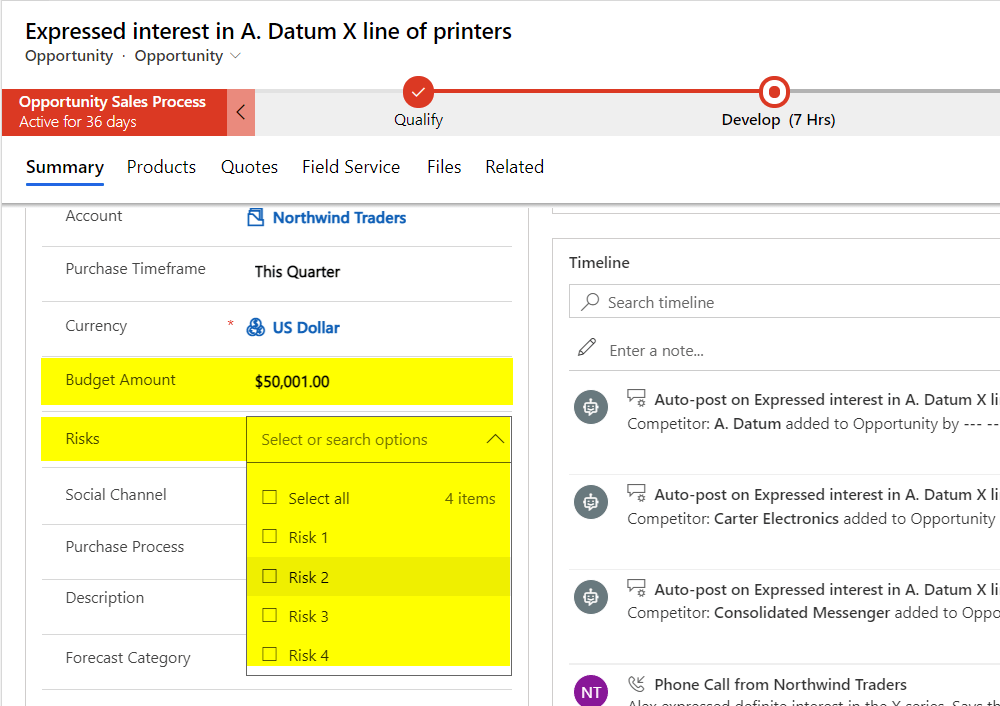Tick the Risk 1 checkbox
Screen dimensions: 1000x706
(x=269, y=537)
